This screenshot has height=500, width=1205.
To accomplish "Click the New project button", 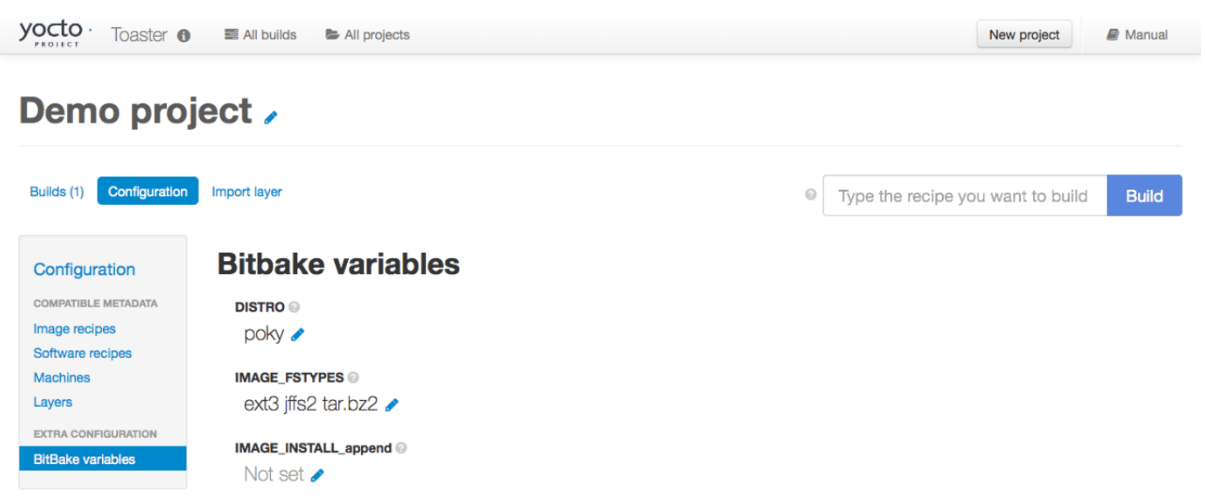I will point(1024,35).
